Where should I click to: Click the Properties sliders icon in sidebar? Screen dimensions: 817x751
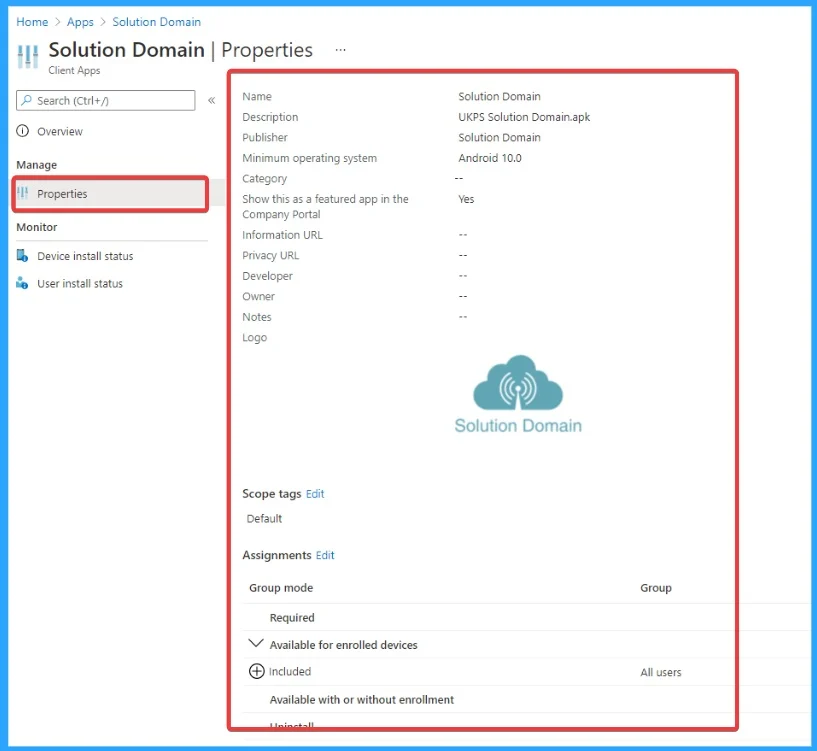[x=22, y=193]
